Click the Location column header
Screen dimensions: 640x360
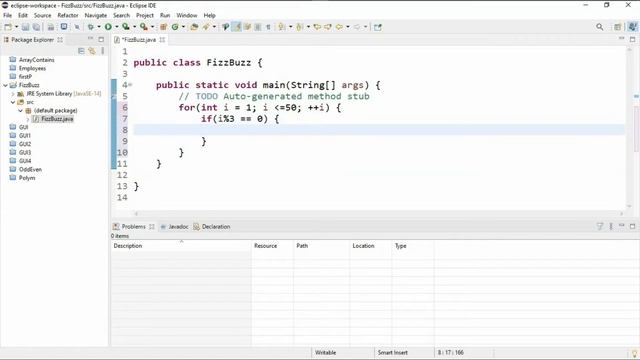tap(371, 246)
